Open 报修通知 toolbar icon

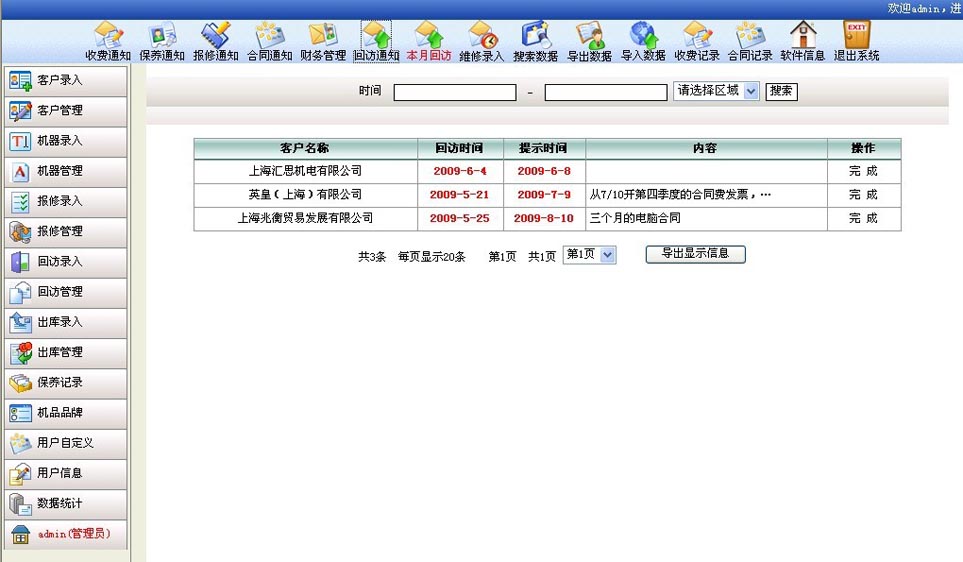coord(216,41)
